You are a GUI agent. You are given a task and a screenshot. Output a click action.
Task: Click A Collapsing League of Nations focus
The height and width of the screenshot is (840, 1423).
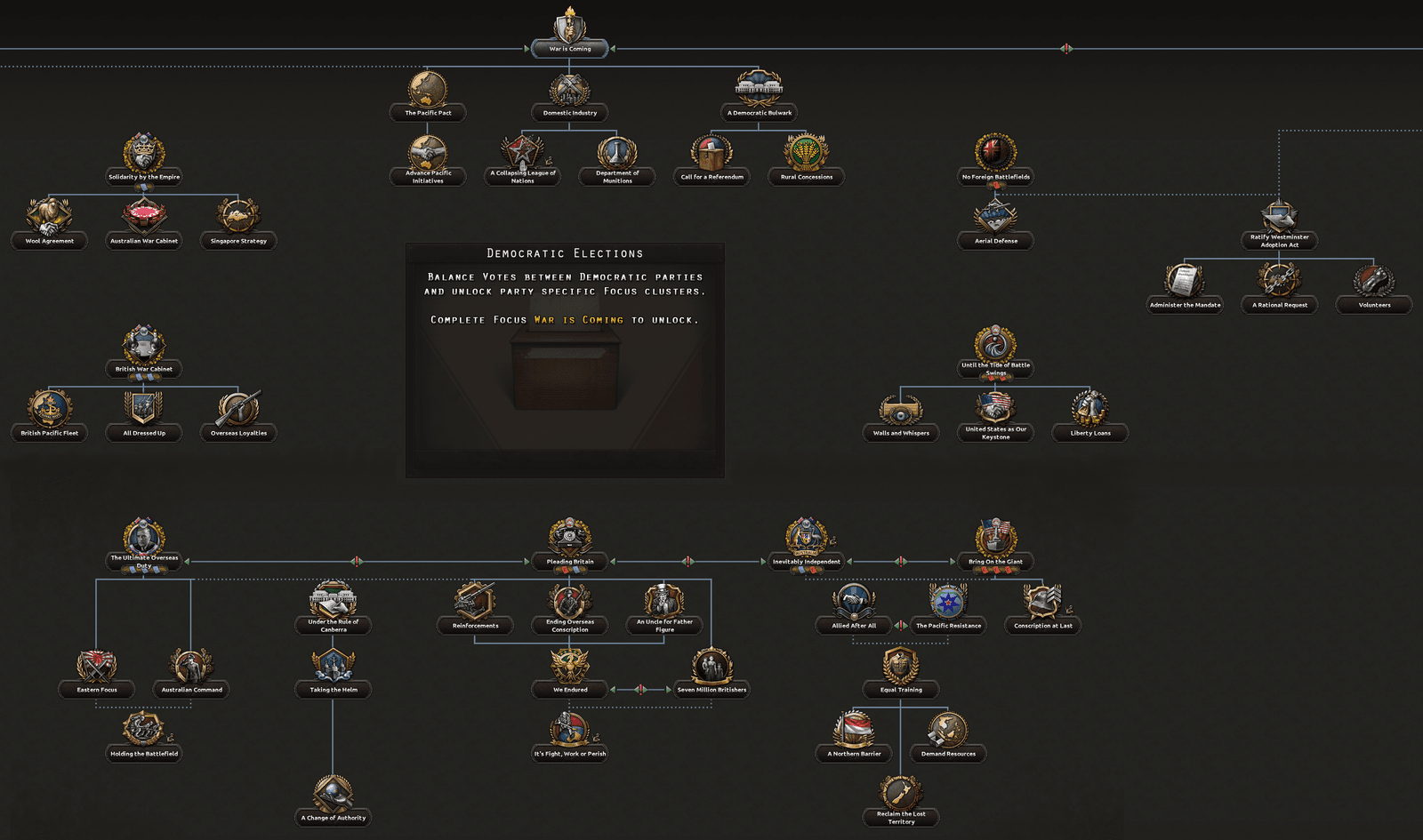tap(523, 162)
